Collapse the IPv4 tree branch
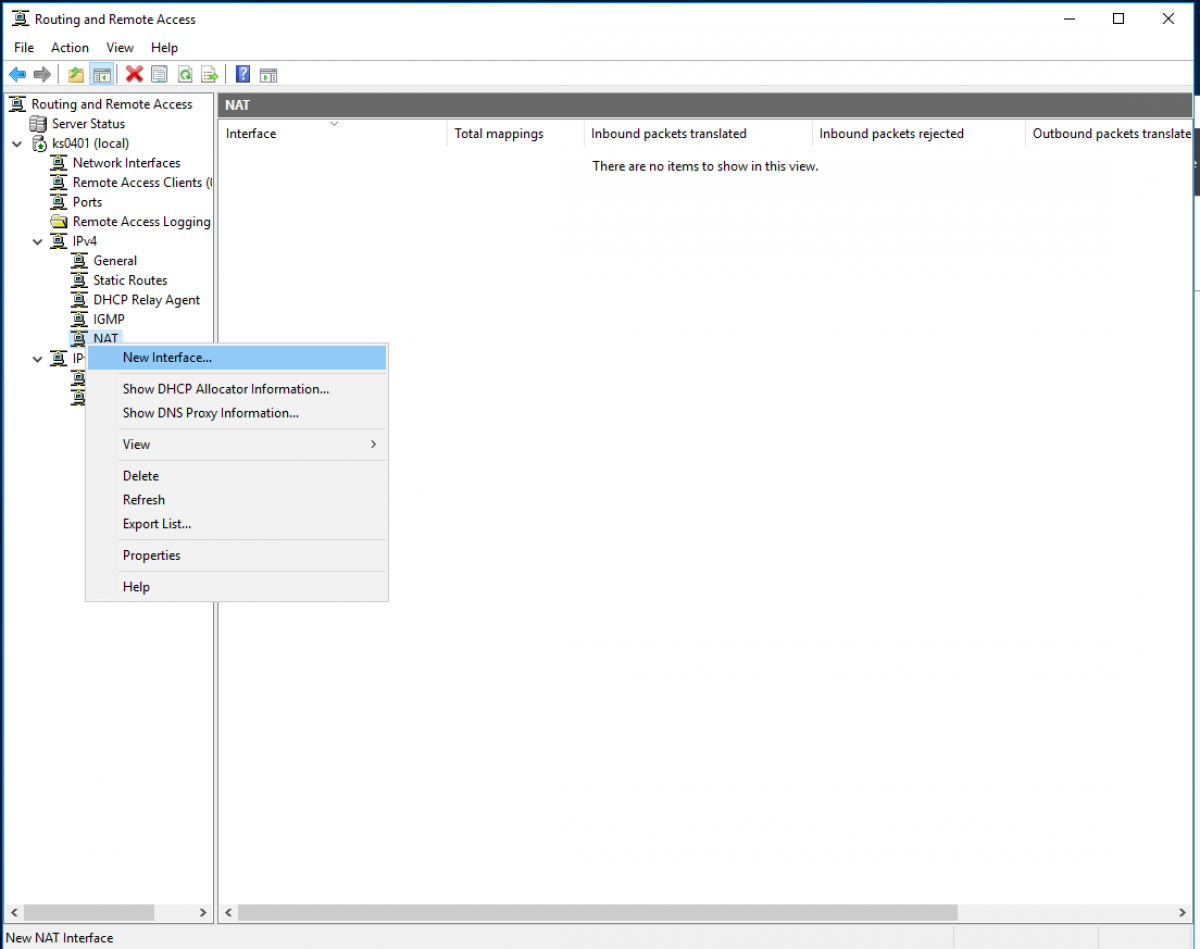 [37, 241]
